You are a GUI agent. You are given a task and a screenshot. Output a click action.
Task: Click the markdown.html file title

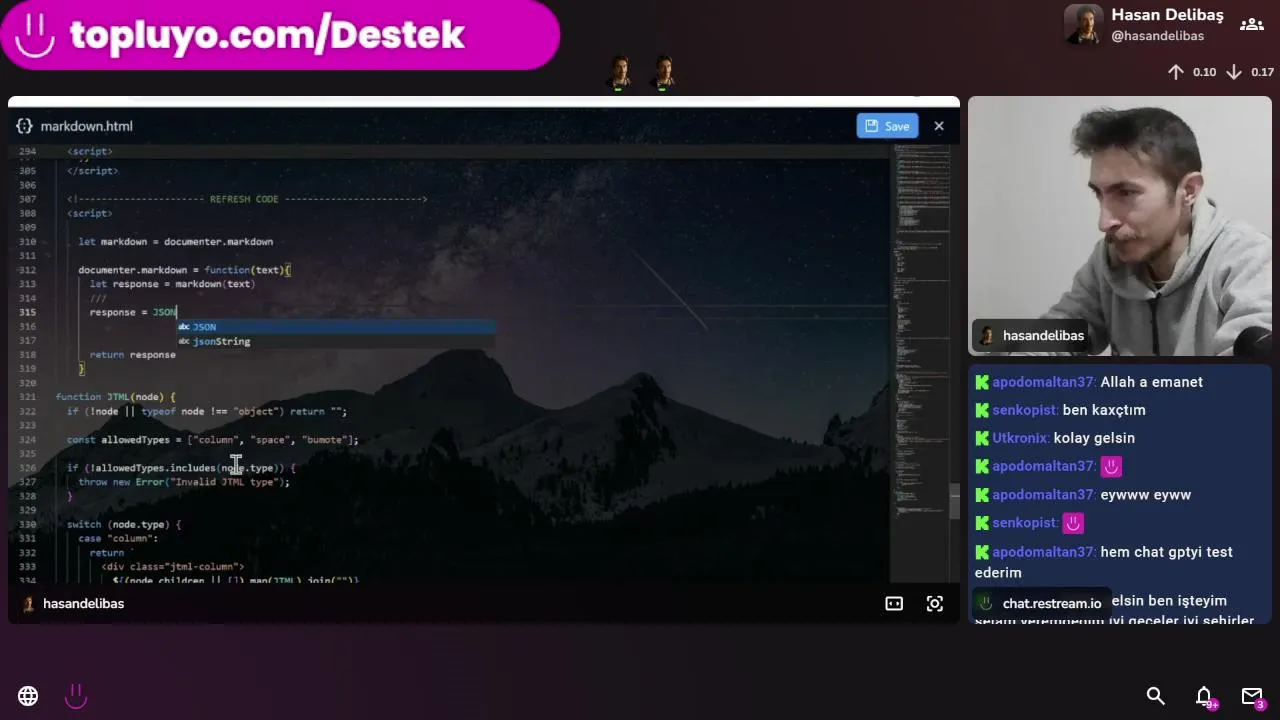coord(87,126)
